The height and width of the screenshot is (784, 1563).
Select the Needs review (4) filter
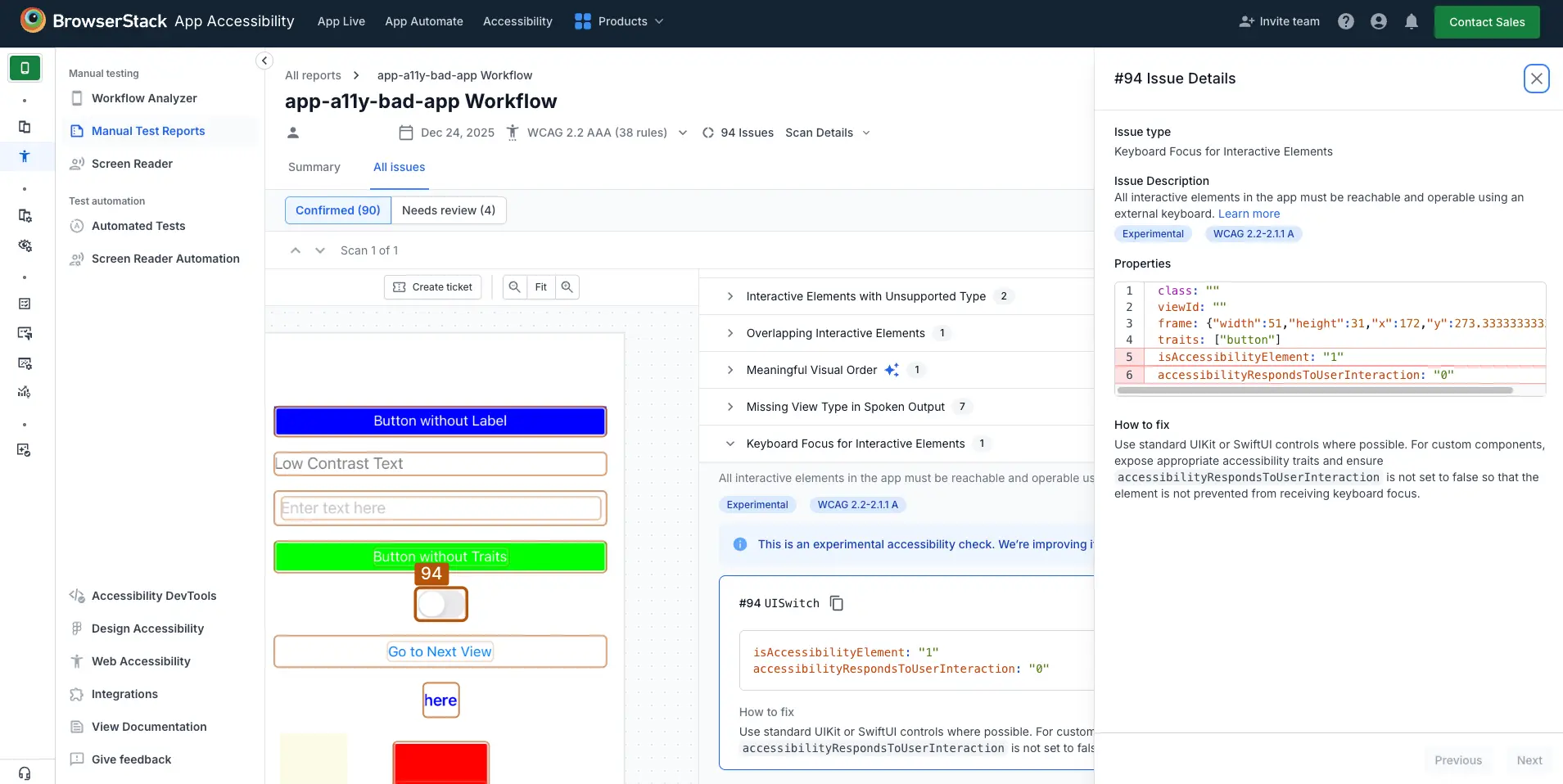(x=449, y=210)
